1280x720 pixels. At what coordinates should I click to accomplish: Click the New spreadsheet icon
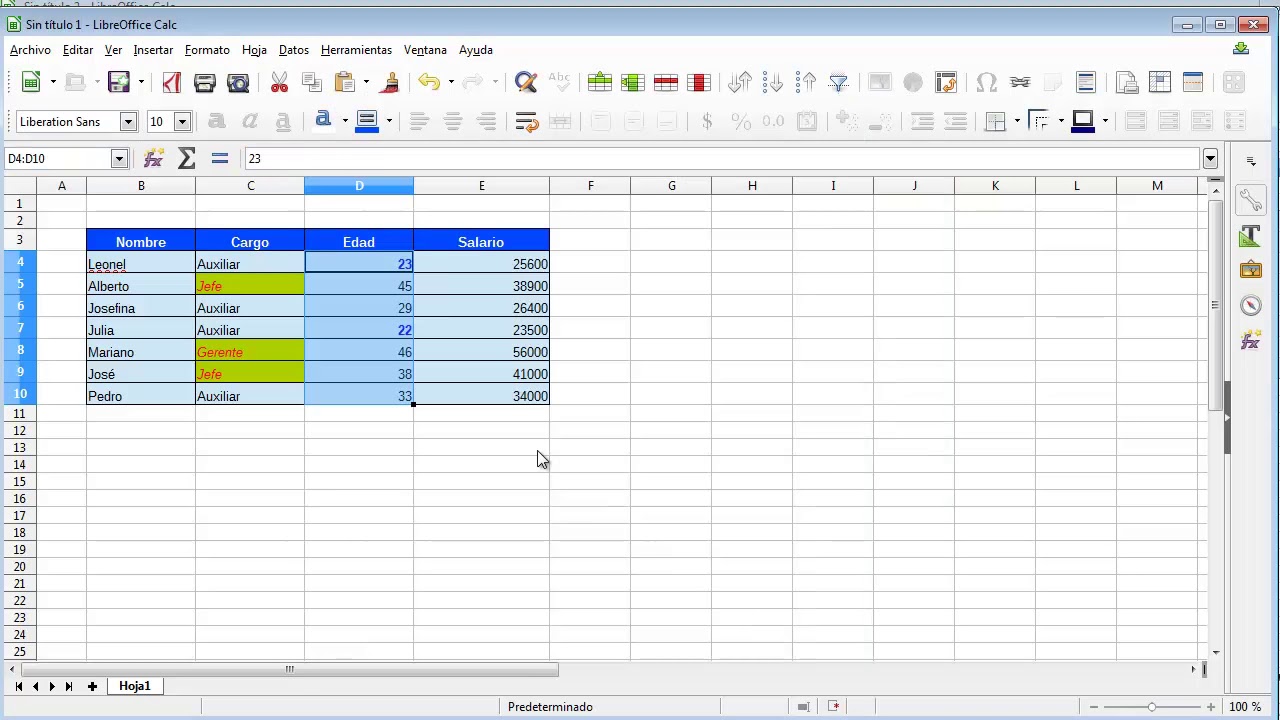pyautogui.click(x=31, y=82)
